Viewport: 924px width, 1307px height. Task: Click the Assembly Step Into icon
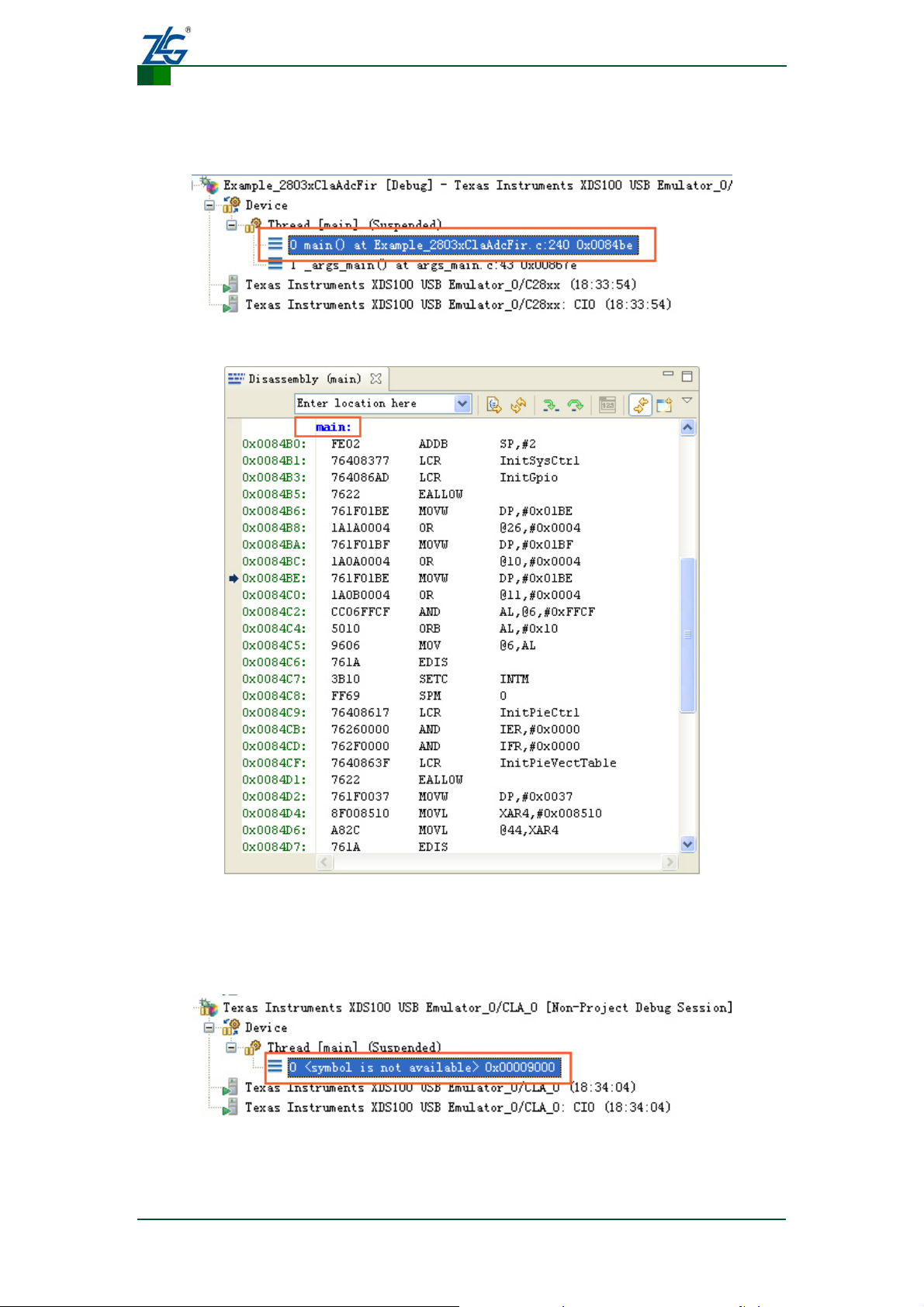(x=551, y=405)
